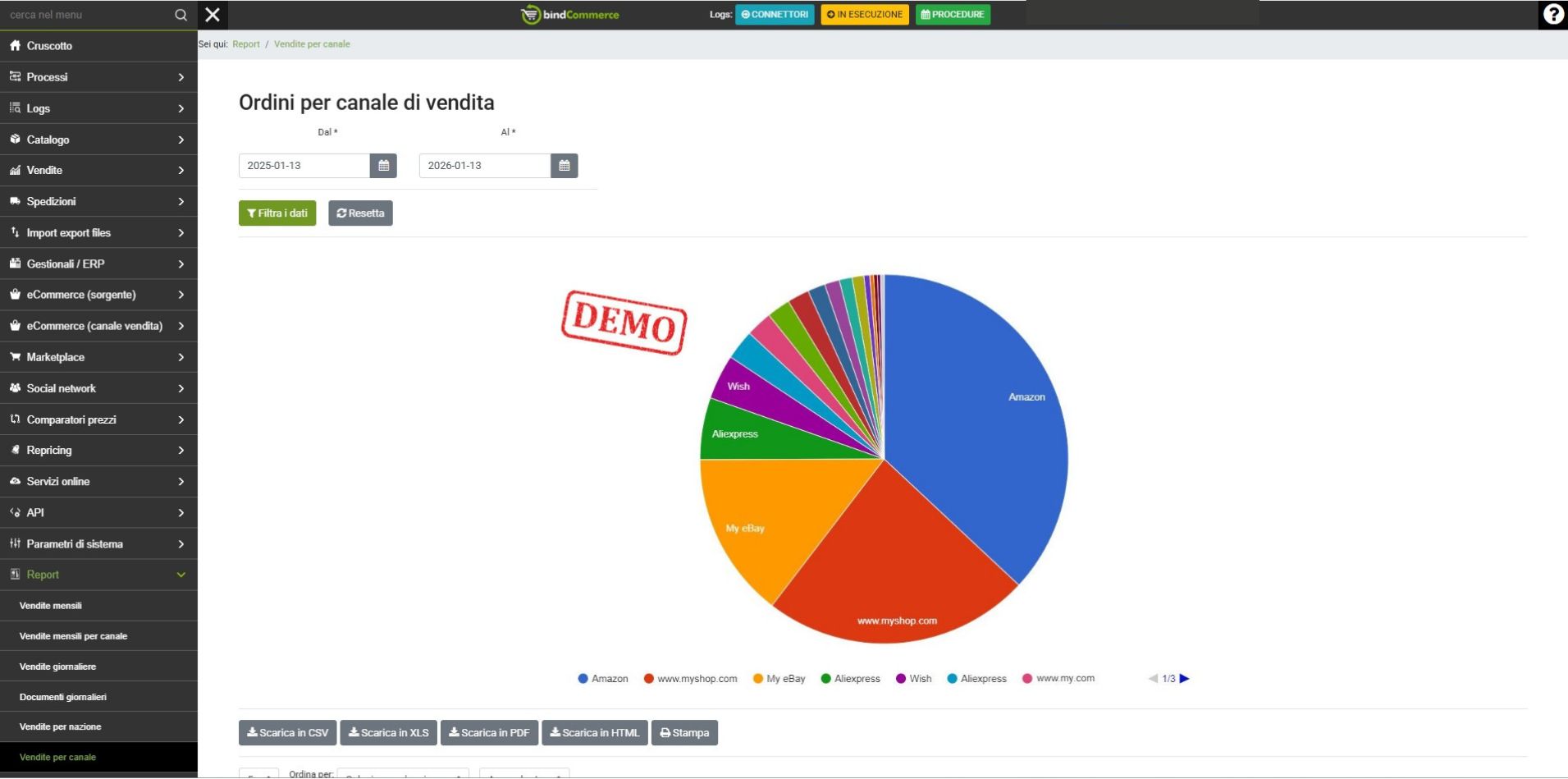Viewport: 1568px width, 779px height.
Task: Close the sidebar with the X icon
Action: click(x=213, y=15)
